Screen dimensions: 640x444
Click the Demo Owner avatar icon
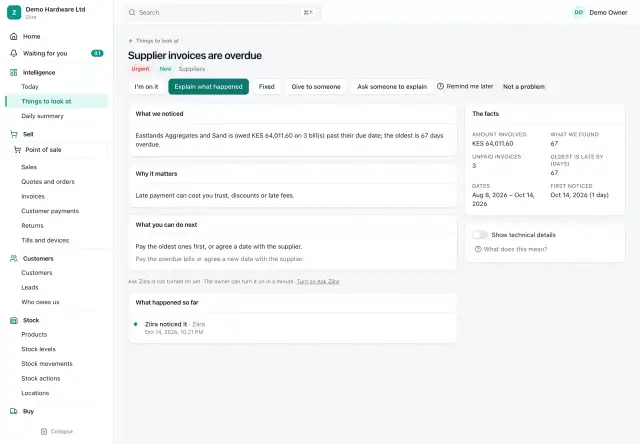coord(578,12)
